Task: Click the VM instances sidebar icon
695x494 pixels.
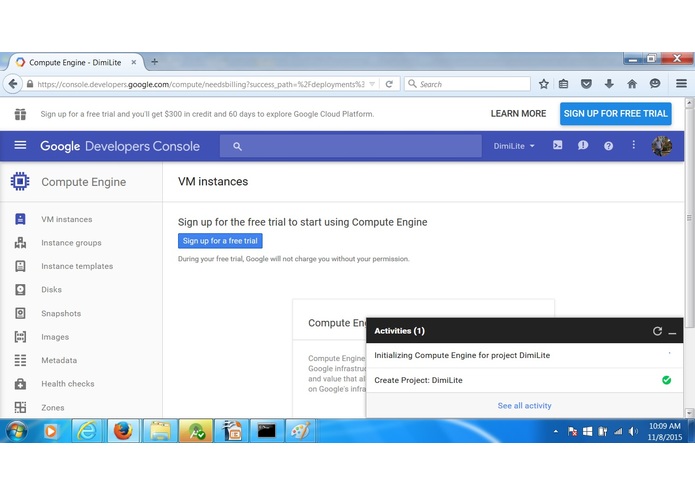Action: pyautogui.click(x=20, y=219)
